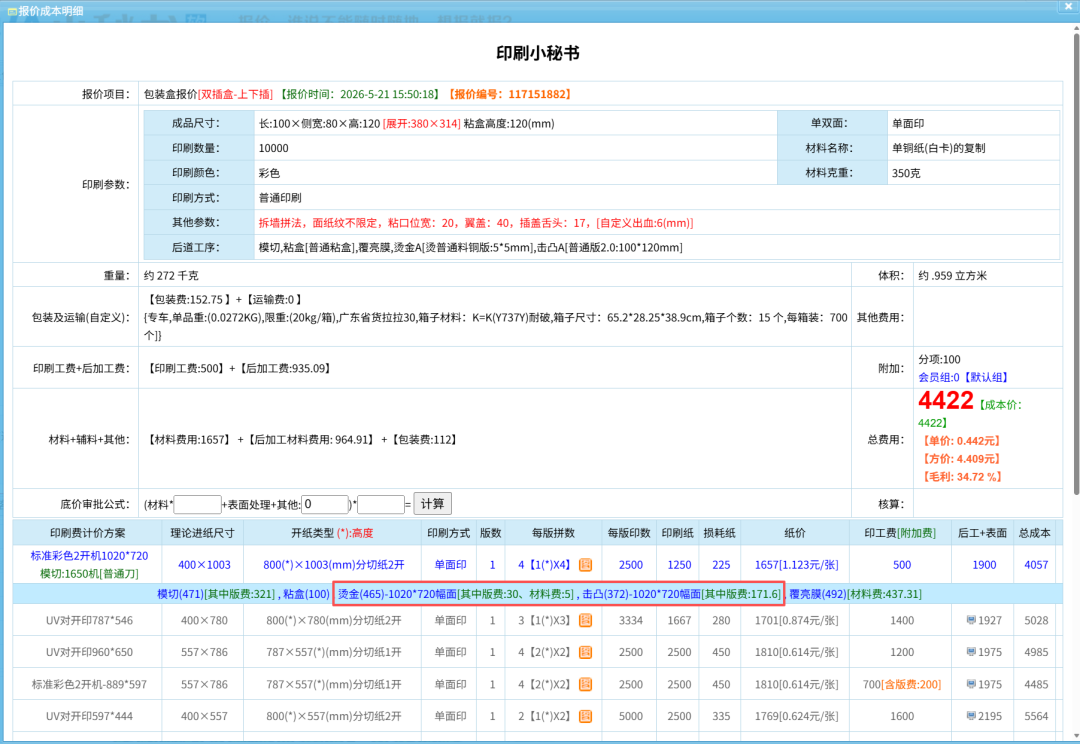This screenshot has width=1080, height=744.
Task: Click the 单铜纸(白卡)的复制 material name
Action: click(x=939, y=148)
